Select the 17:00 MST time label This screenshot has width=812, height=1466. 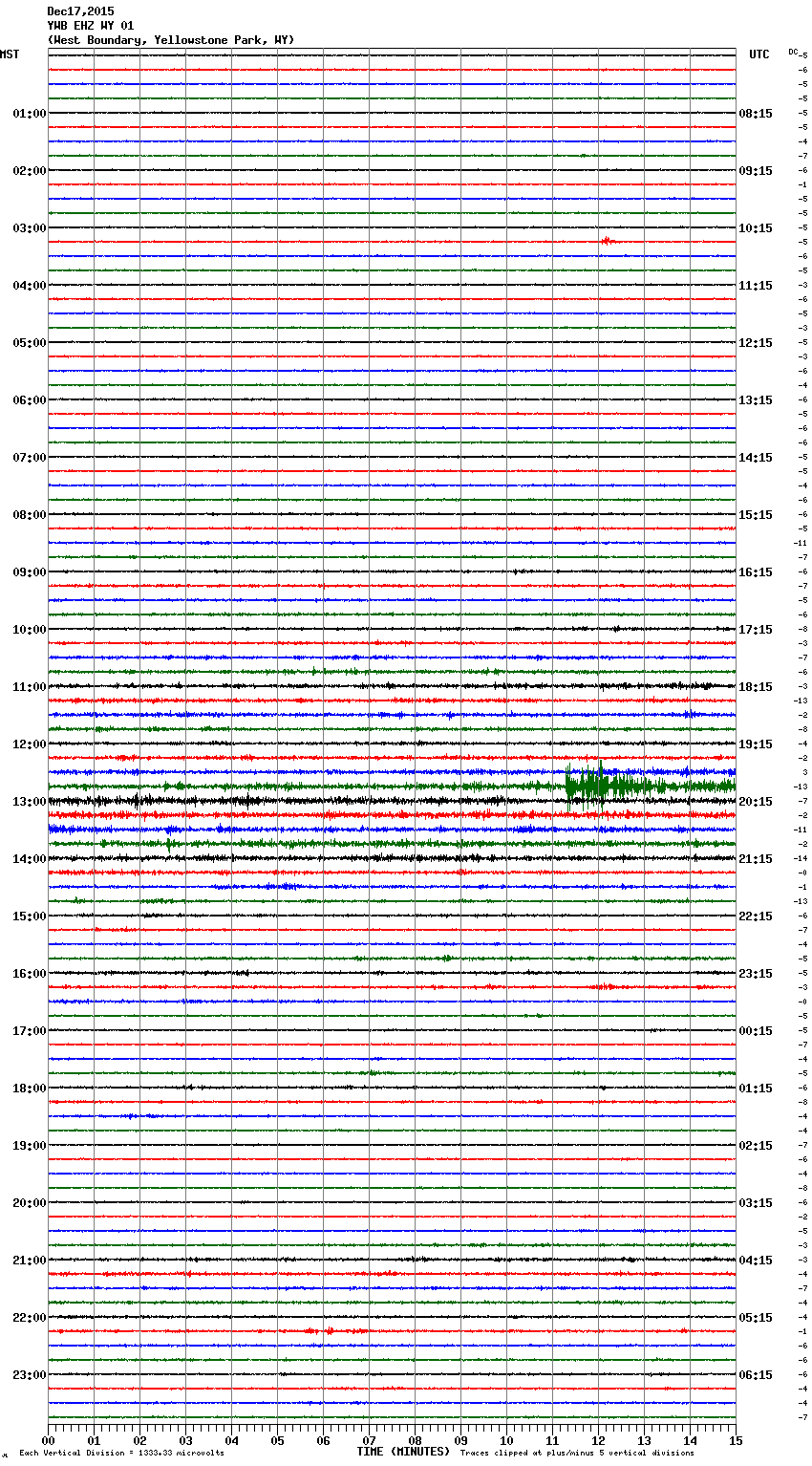[29, 1031]
